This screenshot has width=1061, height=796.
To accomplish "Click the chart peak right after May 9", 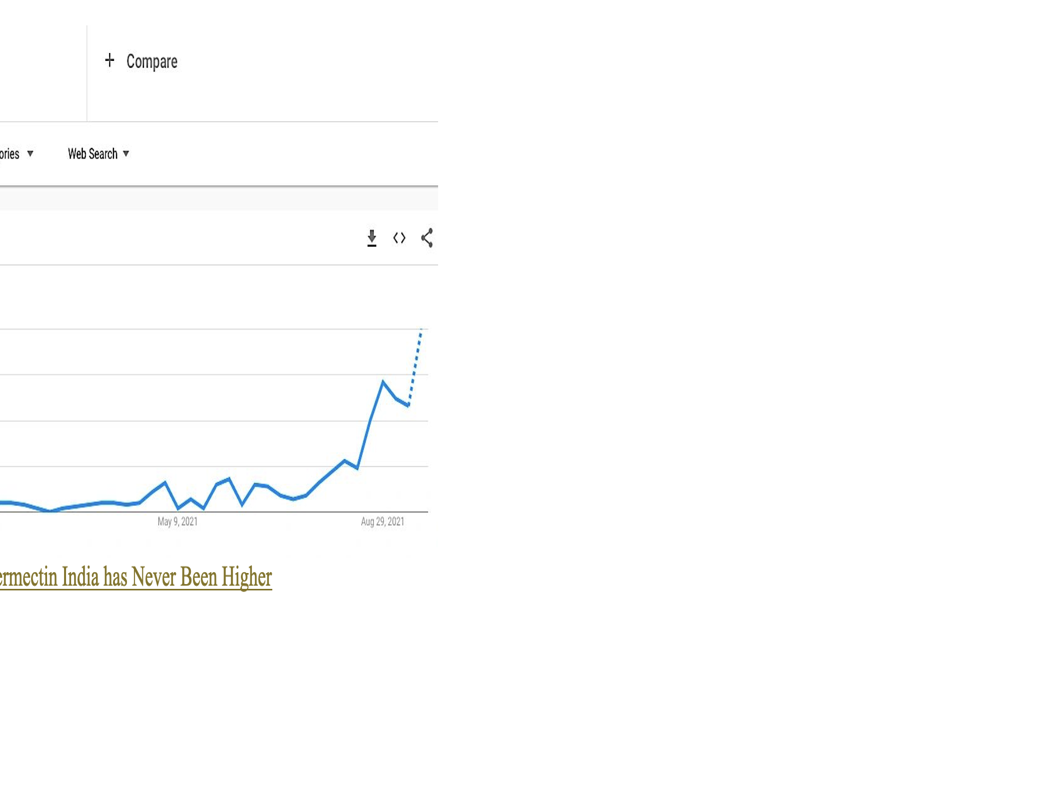I will [229, 479].
